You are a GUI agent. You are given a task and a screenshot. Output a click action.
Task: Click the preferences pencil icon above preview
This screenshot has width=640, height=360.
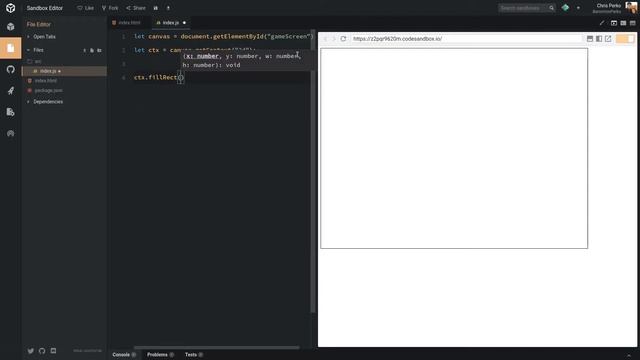point(602,23)
